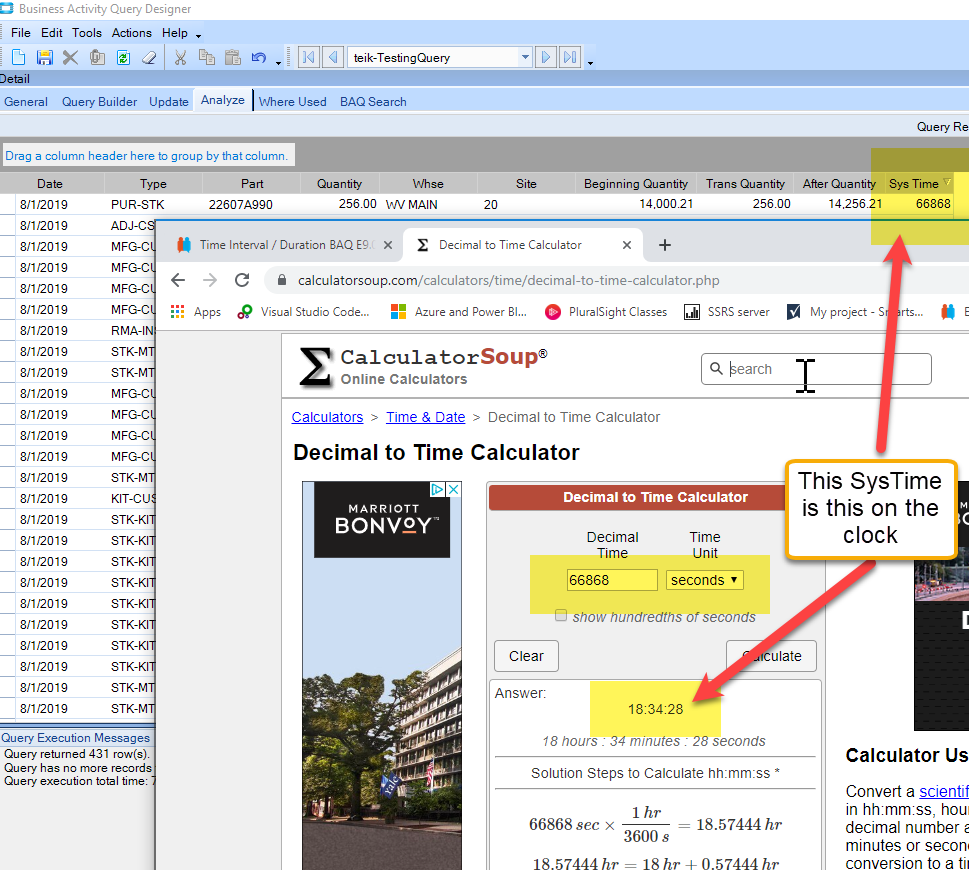The width and height of the screenshot is (969, 870).
Task: Click the browser Back arrow
Action: [x=178, y=280]
